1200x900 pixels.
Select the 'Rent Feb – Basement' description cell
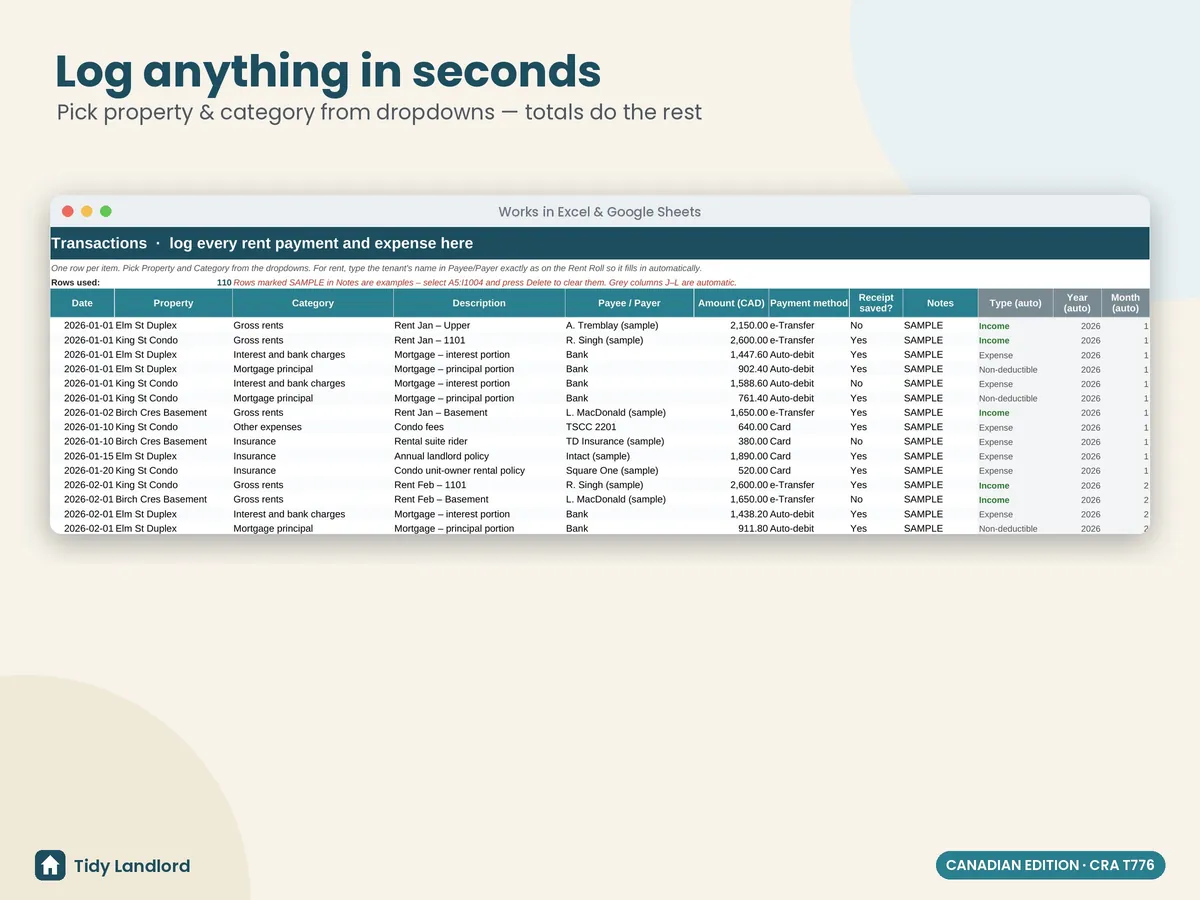479,499
